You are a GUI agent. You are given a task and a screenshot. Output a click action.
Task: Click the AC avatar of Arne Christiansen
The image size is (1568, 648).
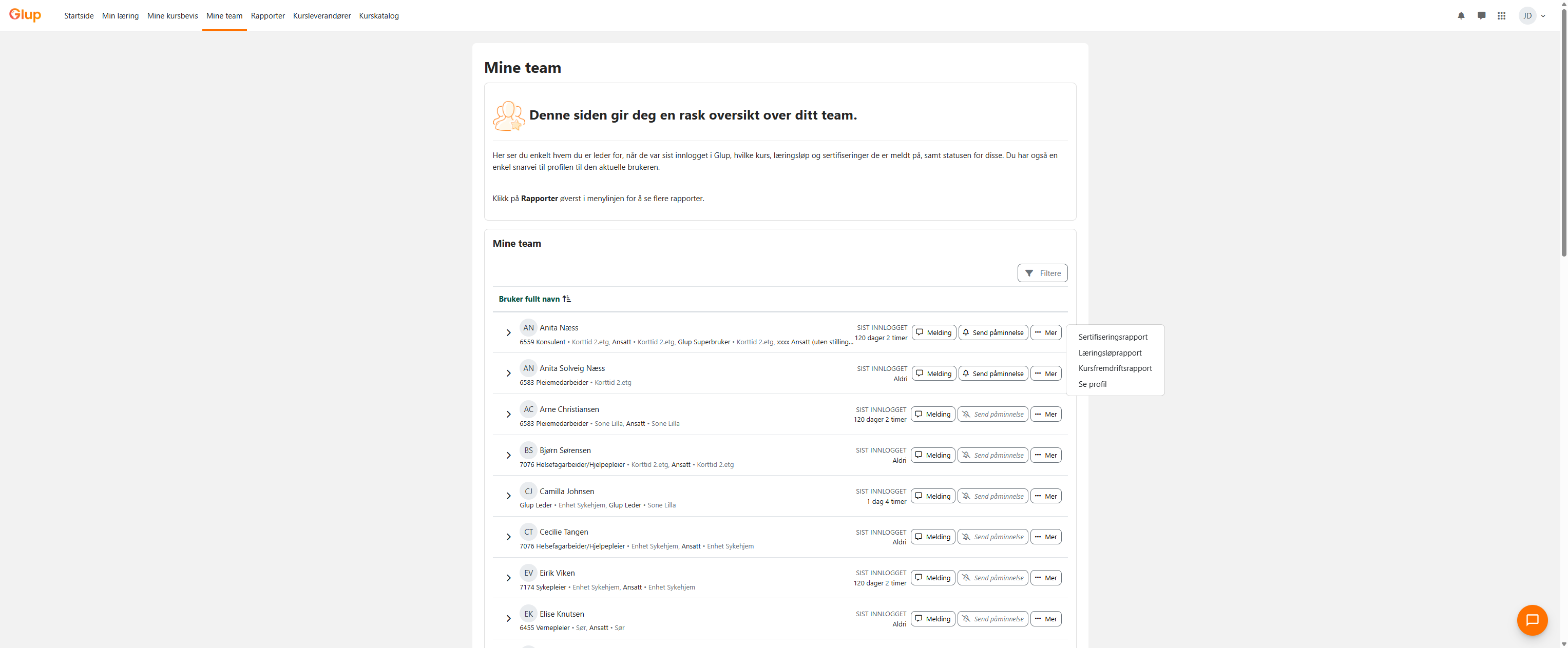[528, 409]
